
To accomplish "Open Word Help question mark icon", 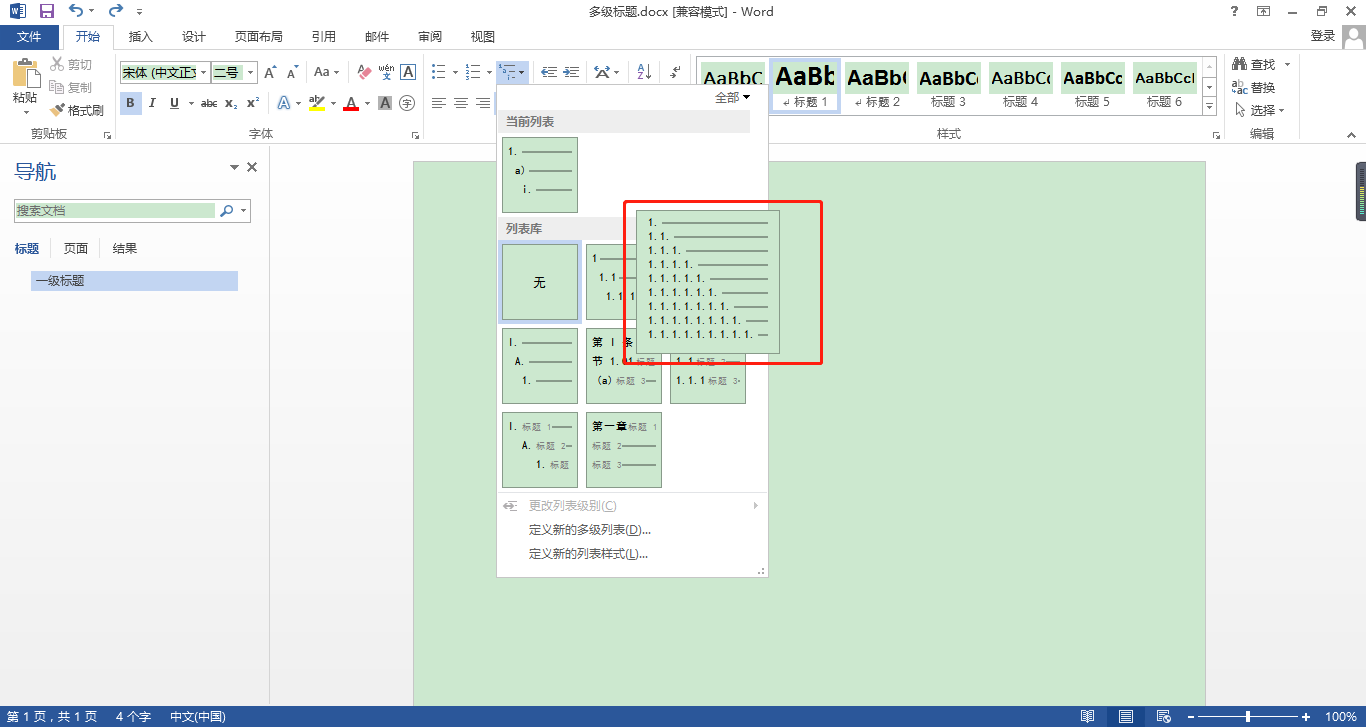I will [1234, 11].
